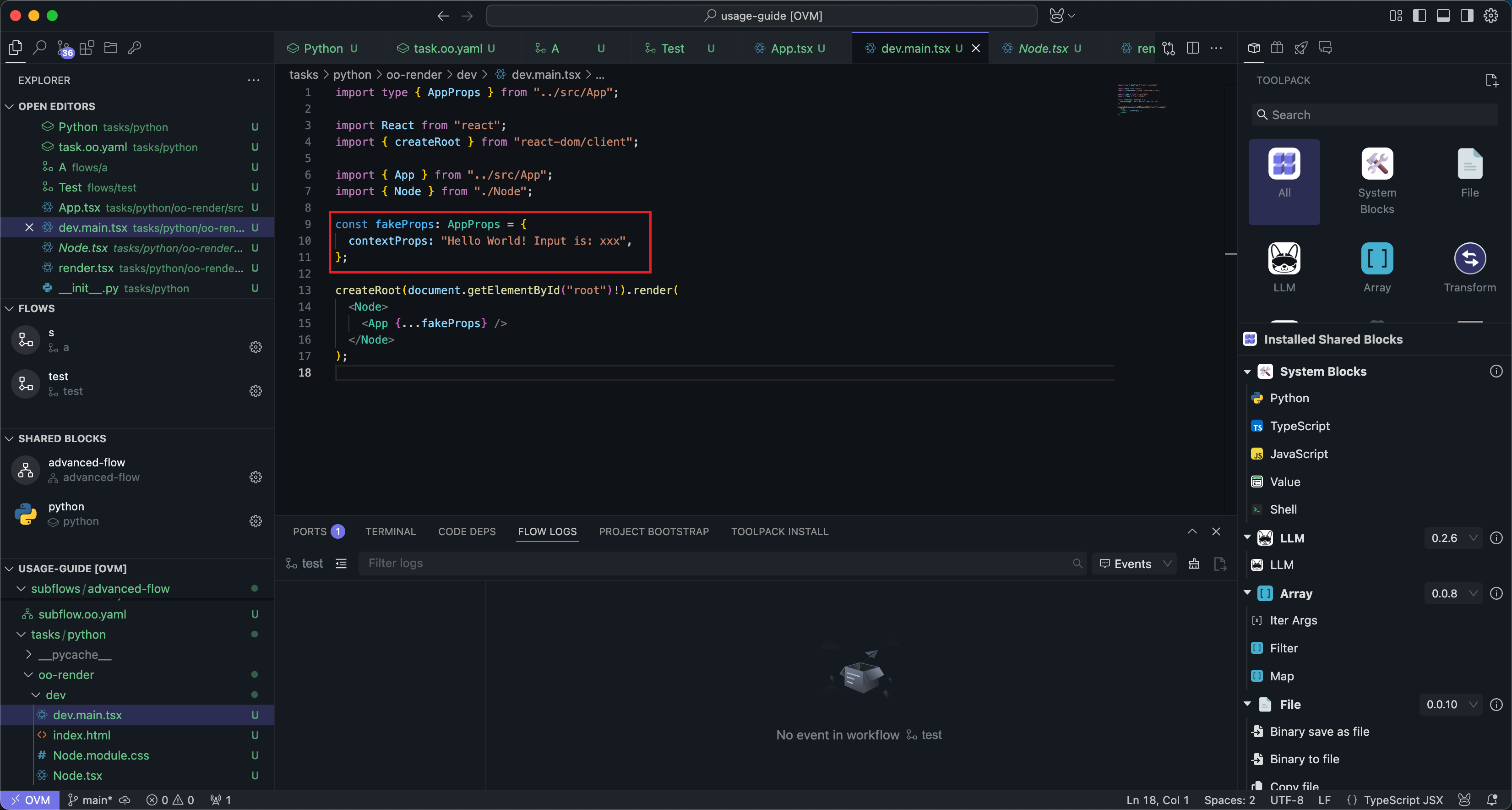Open the App.tsx editor tab

coord(791,48)
